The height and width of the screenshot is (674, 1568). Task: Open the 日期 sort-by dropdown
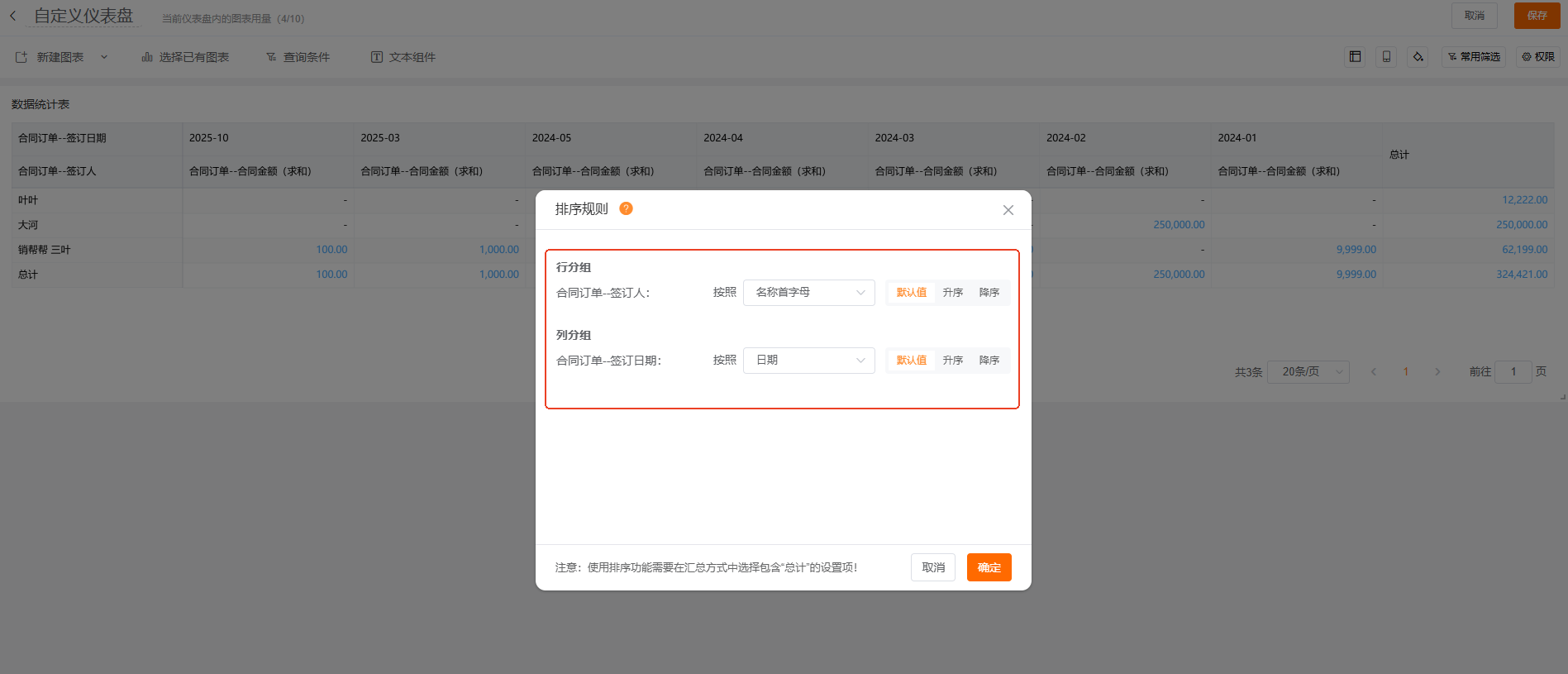[808, 361]
